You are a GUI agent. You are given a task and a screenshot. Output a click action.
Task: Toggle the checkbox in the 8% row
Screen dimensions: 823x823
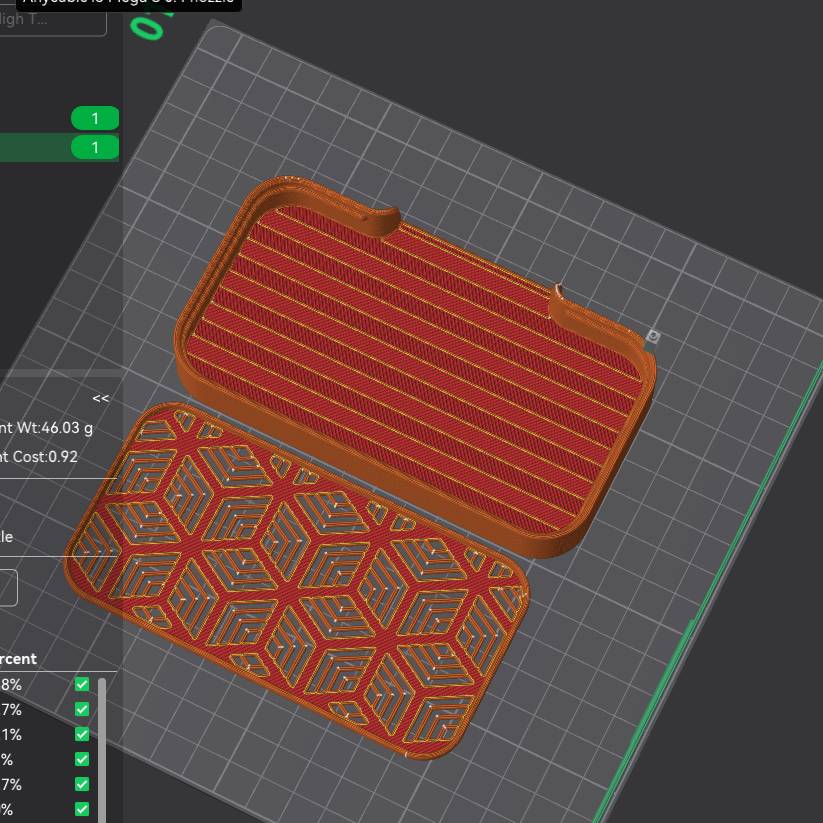(82, 684)
